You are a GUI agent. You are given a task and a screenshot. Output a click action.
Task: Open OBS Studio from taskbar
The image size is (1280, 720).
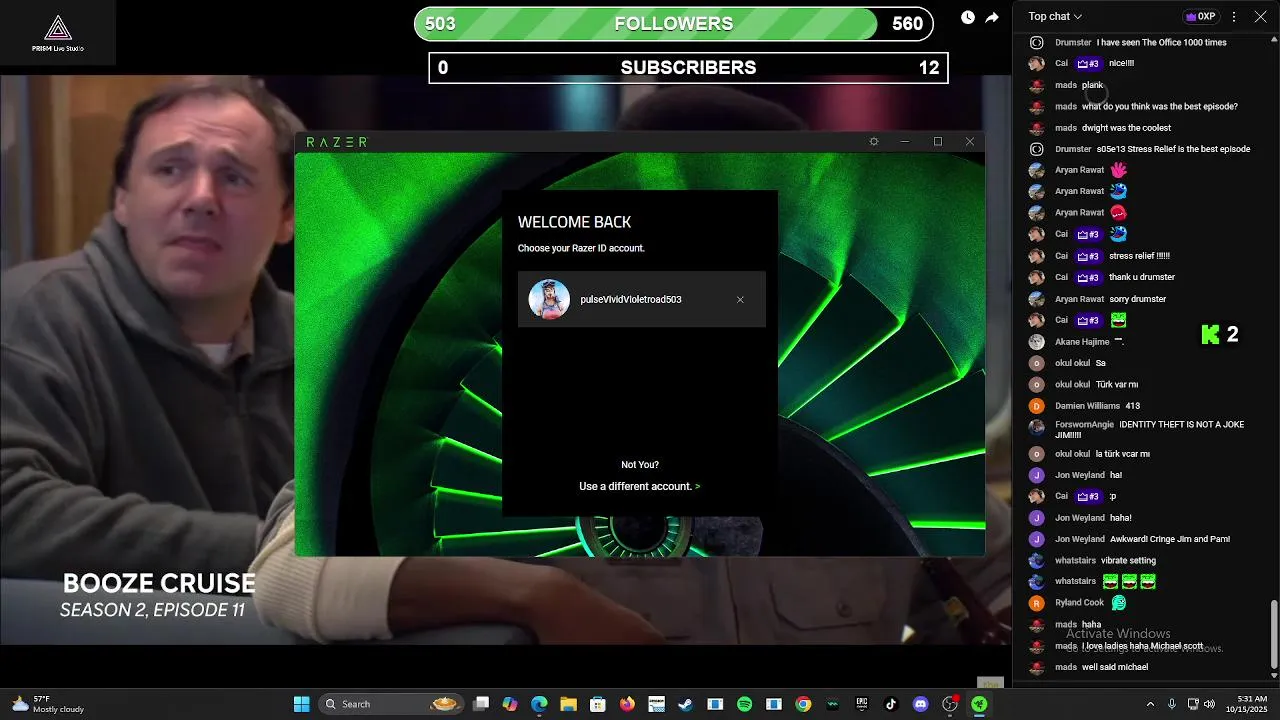(x=950, y=704)
